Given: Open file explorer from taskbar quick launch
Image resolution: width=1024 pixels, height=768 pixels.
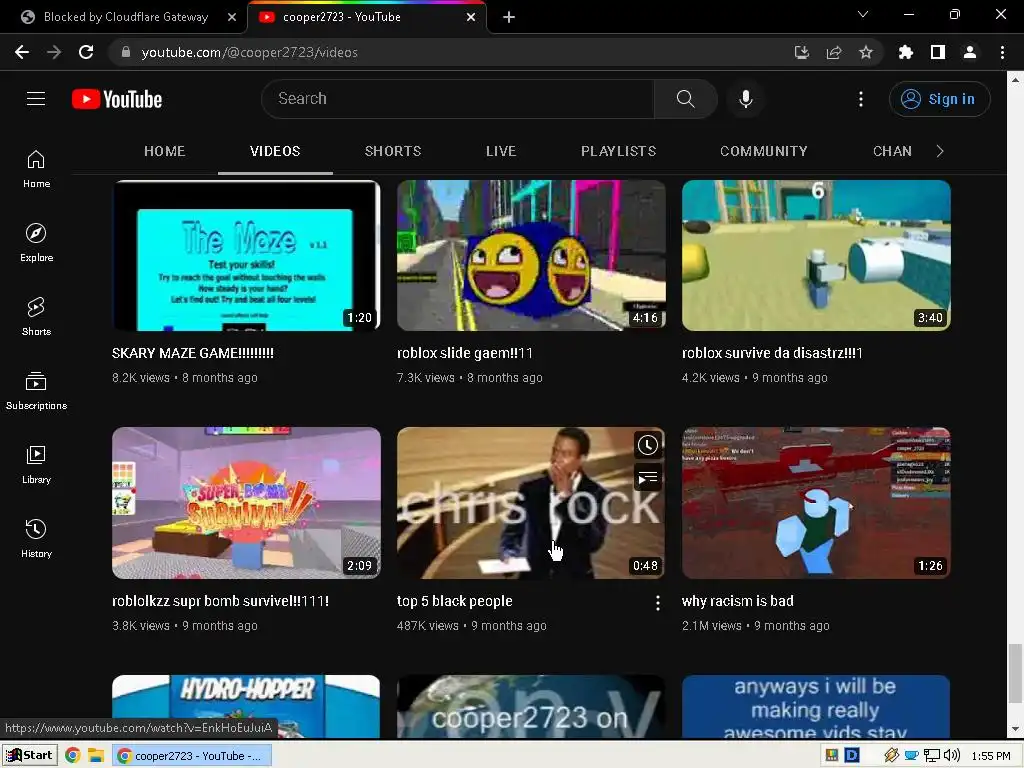Looking at the screenshot, I should (96, 756).
